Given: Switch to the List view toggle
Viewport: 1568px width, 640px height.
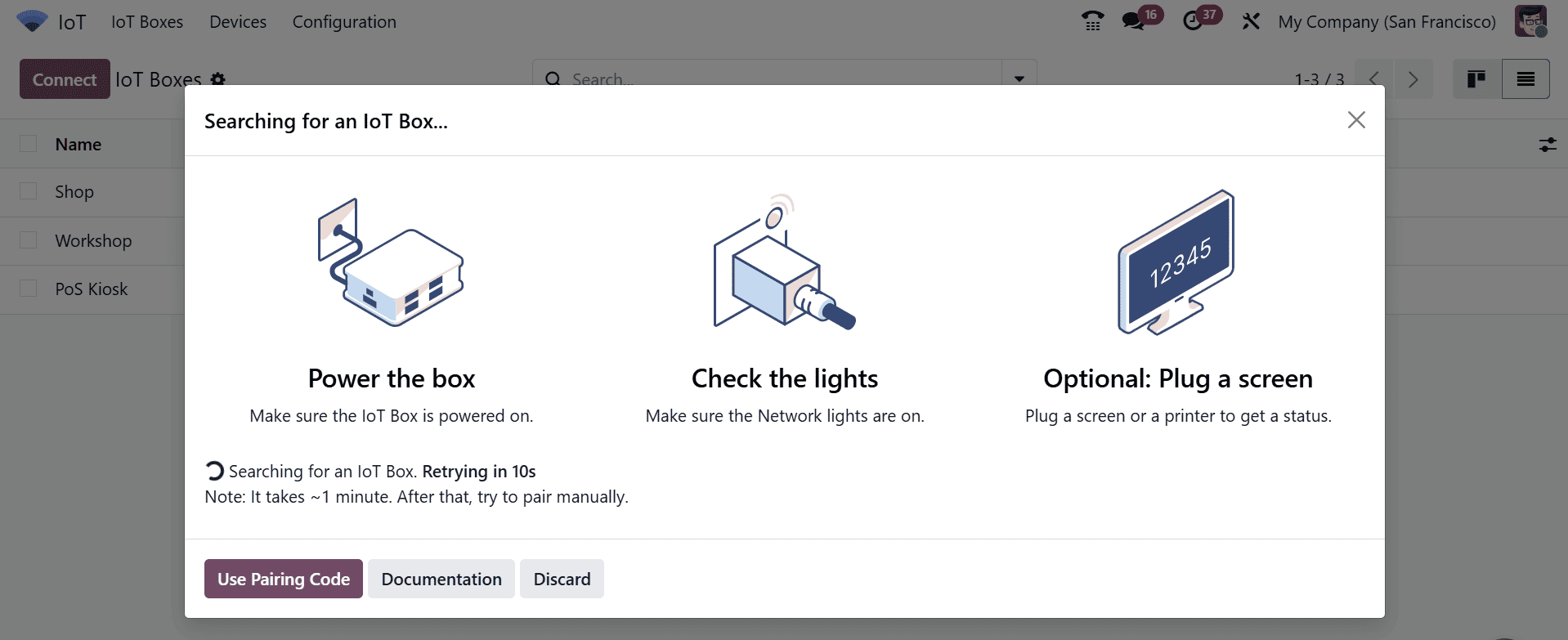Looking at the screenshot, I should 1525,78.
